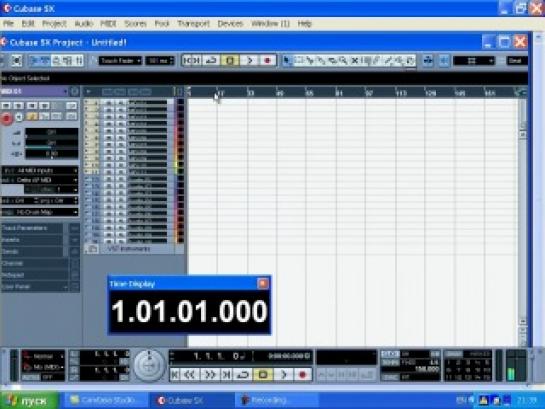Go to project start on Transport panel
Screen dimensions: 545x409
[175, 375]
